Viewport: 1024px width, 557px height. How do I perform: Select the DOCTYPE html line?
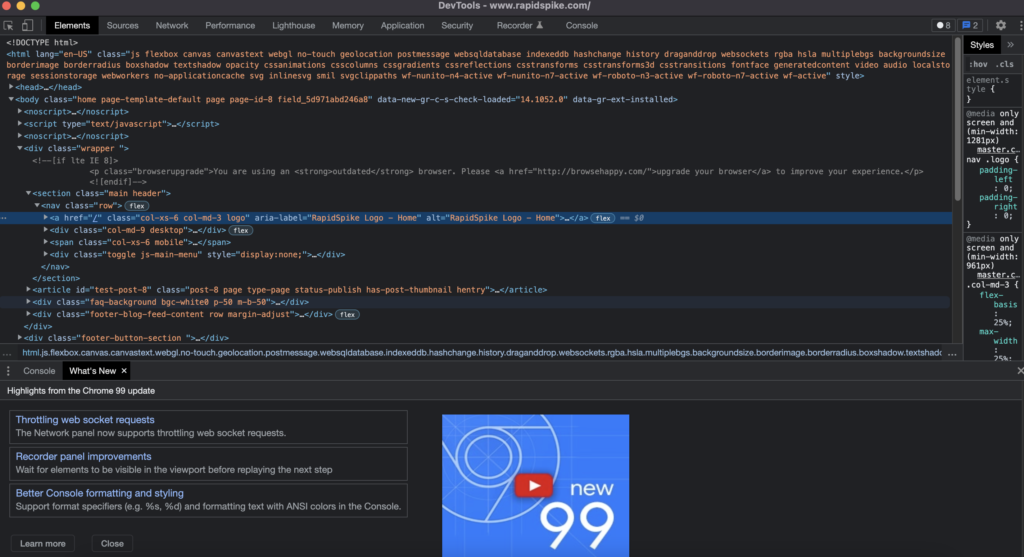click(42, 42)
